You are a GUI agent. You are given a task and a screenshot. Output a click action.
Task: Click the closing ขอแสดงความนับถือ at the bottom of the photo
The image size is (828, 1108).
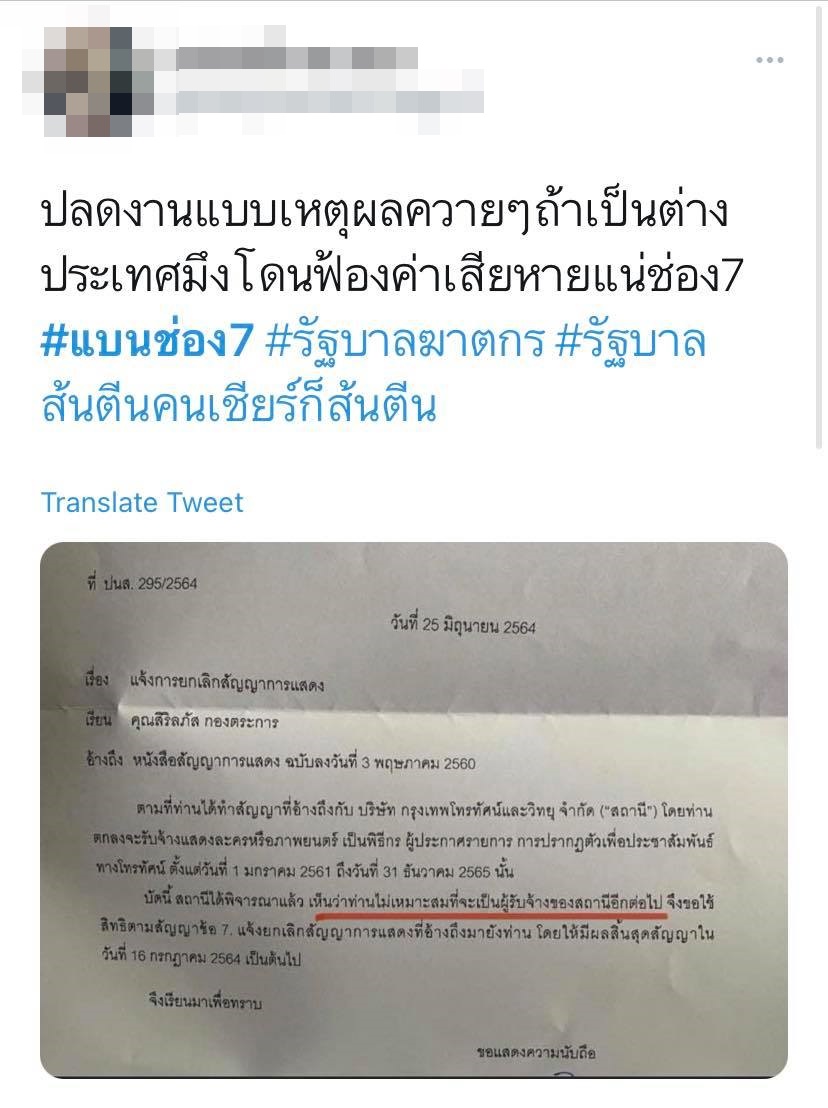click(537, 1053)
